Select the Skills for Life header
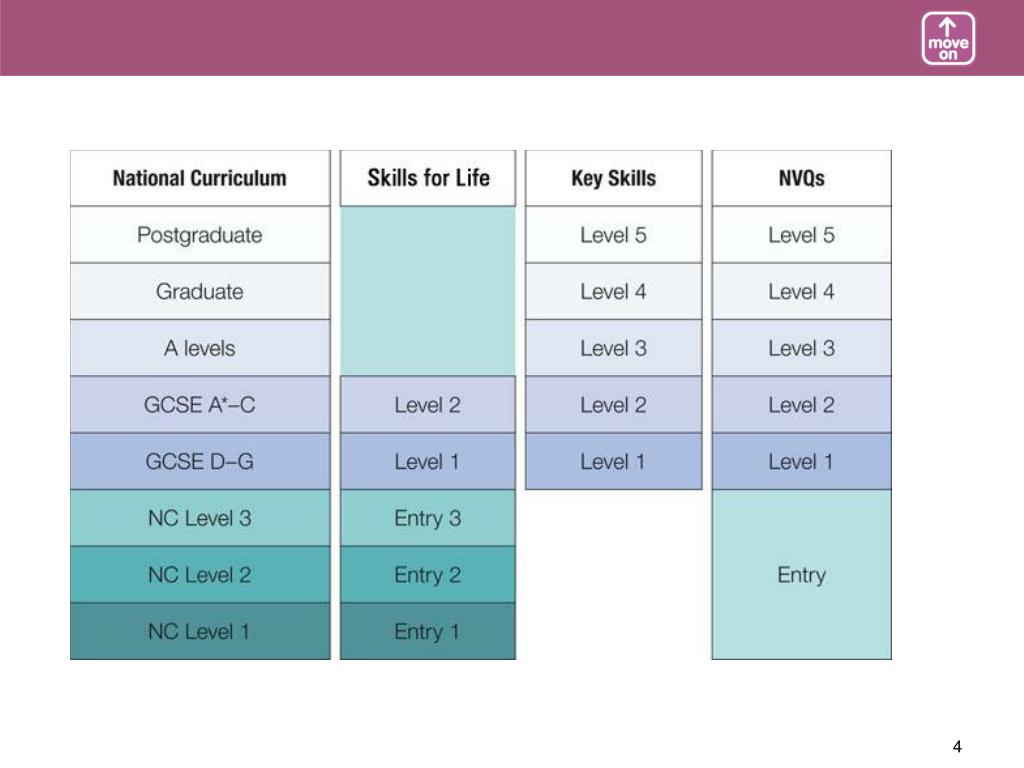This screenshot has width=1024, height=768. click(x=428, y=178)
